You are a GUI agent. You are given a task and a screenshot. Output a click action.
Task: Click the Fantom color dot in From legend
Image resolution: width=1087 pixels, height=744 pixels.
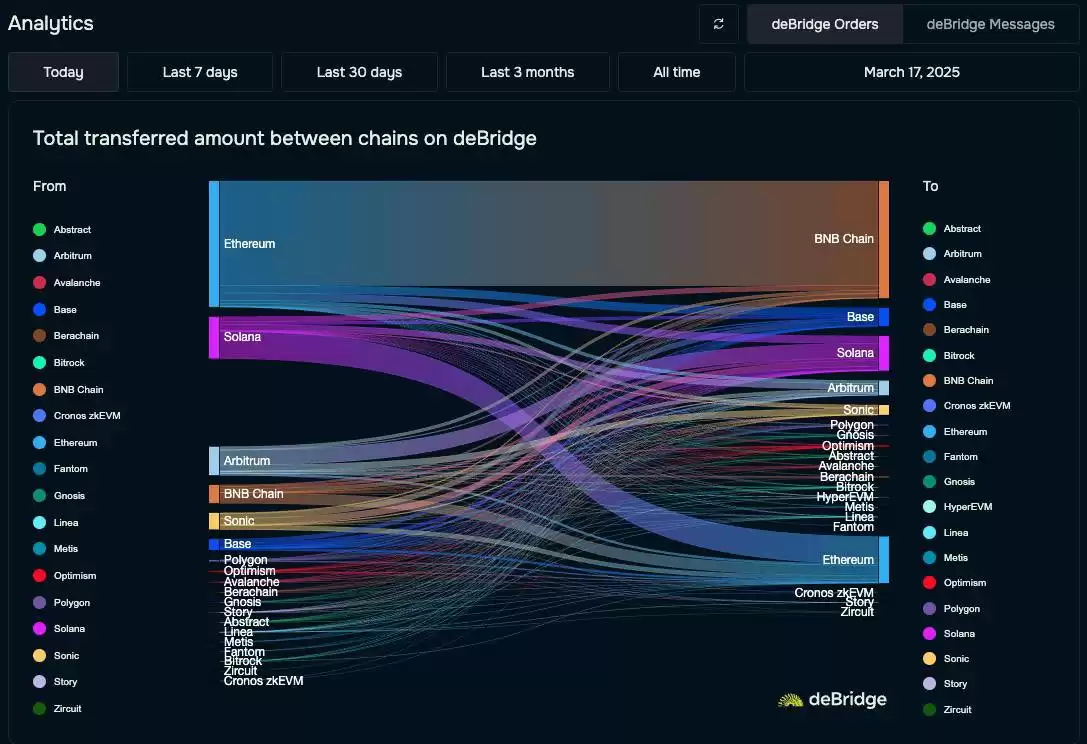(x=40, y=469)
